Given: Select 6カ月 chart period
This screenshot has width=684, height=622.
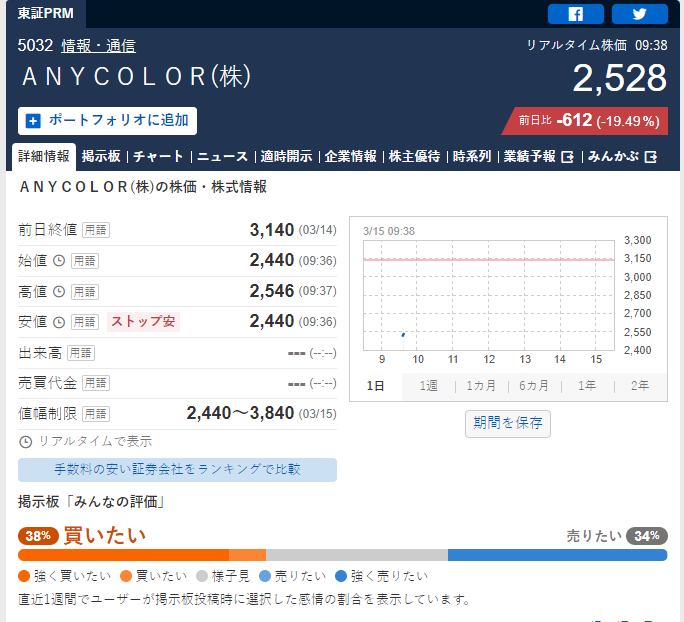Looking at the screenshot, I should 534,386.
